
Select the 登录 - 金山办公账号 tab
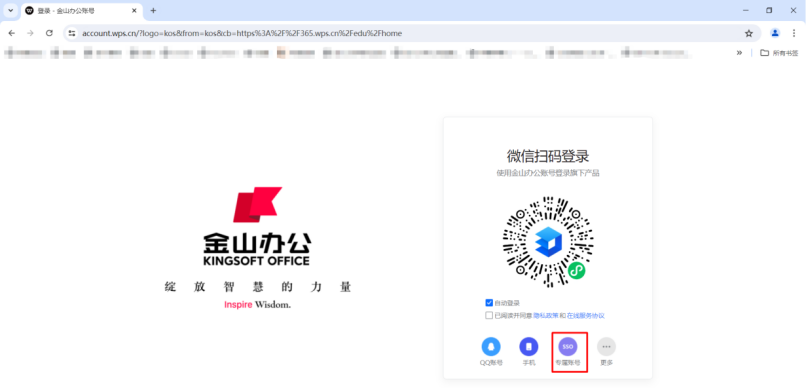[x=81, y=11]
